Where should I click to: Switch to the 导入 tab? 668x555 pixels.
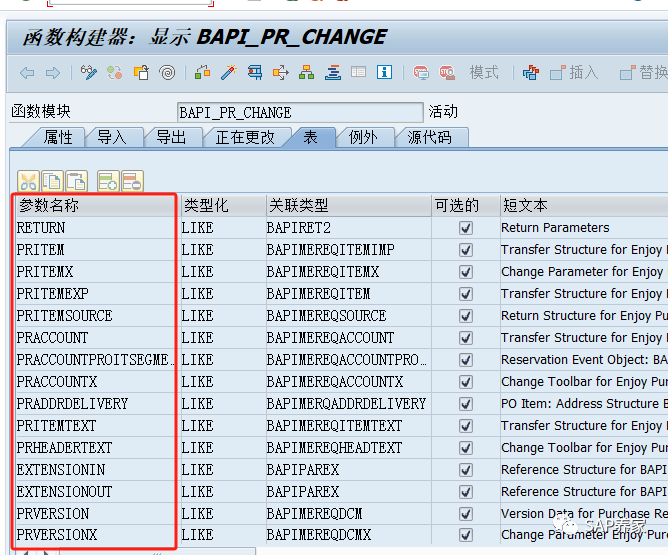point(112,138)
